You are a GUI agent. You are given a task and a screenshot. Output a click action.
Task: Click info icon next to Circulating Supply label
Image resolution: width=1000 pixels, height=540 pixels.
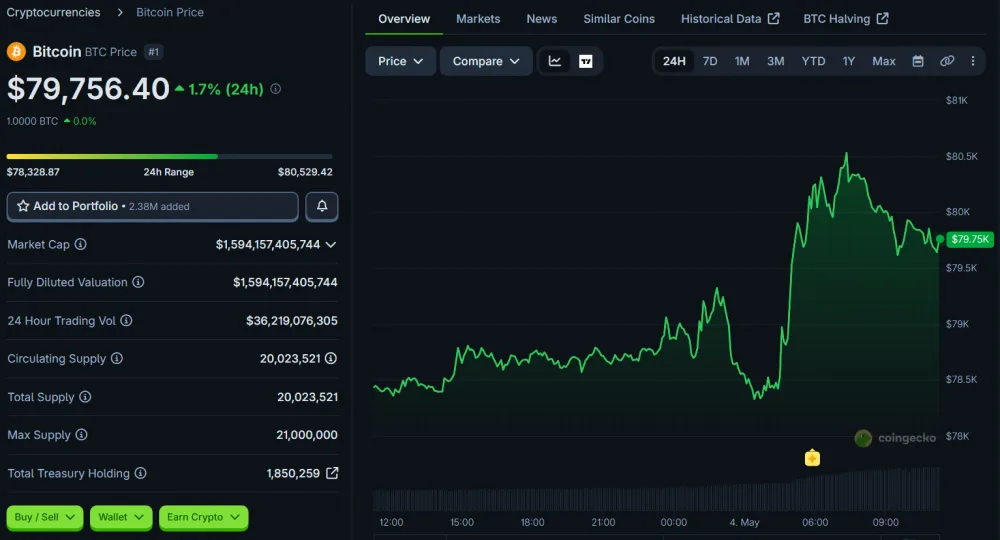tap(117, 358)
